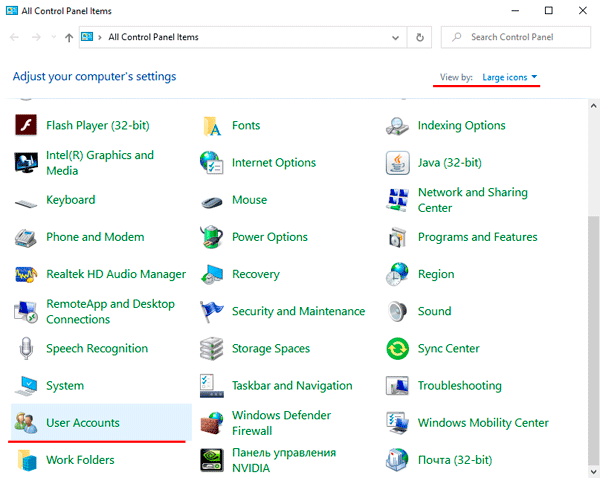
Task: Click the Search Control Panel field
Action: click(515, 37)
